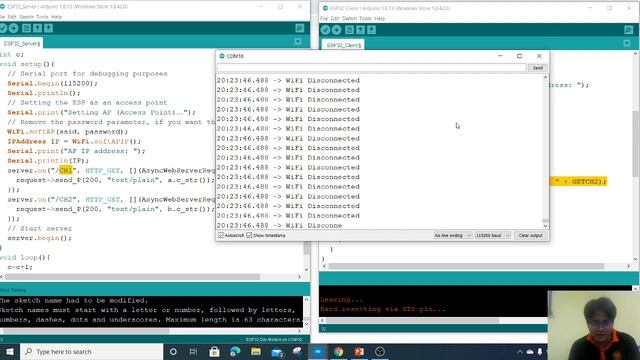Click New sketch icon in ESP32_Client window
640x360 pixels.
tap(349, 30)
